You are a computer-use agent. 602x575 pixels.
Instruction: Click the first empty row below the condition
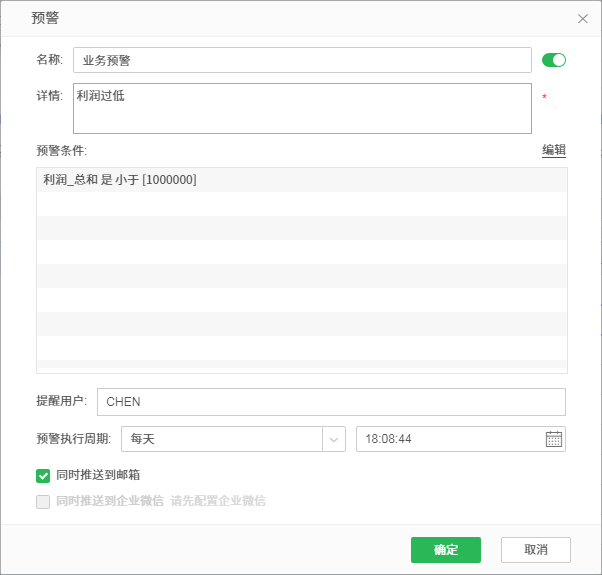(302, 204)
